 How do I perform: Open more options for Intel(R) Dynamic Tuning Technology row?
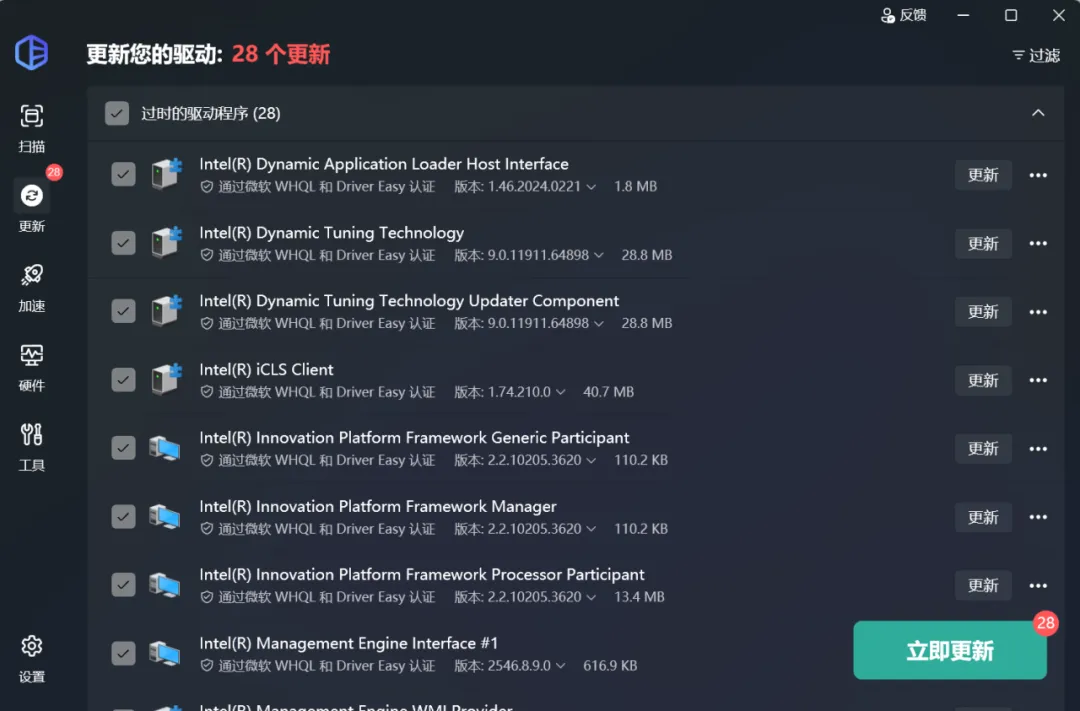click(1038, 243)
